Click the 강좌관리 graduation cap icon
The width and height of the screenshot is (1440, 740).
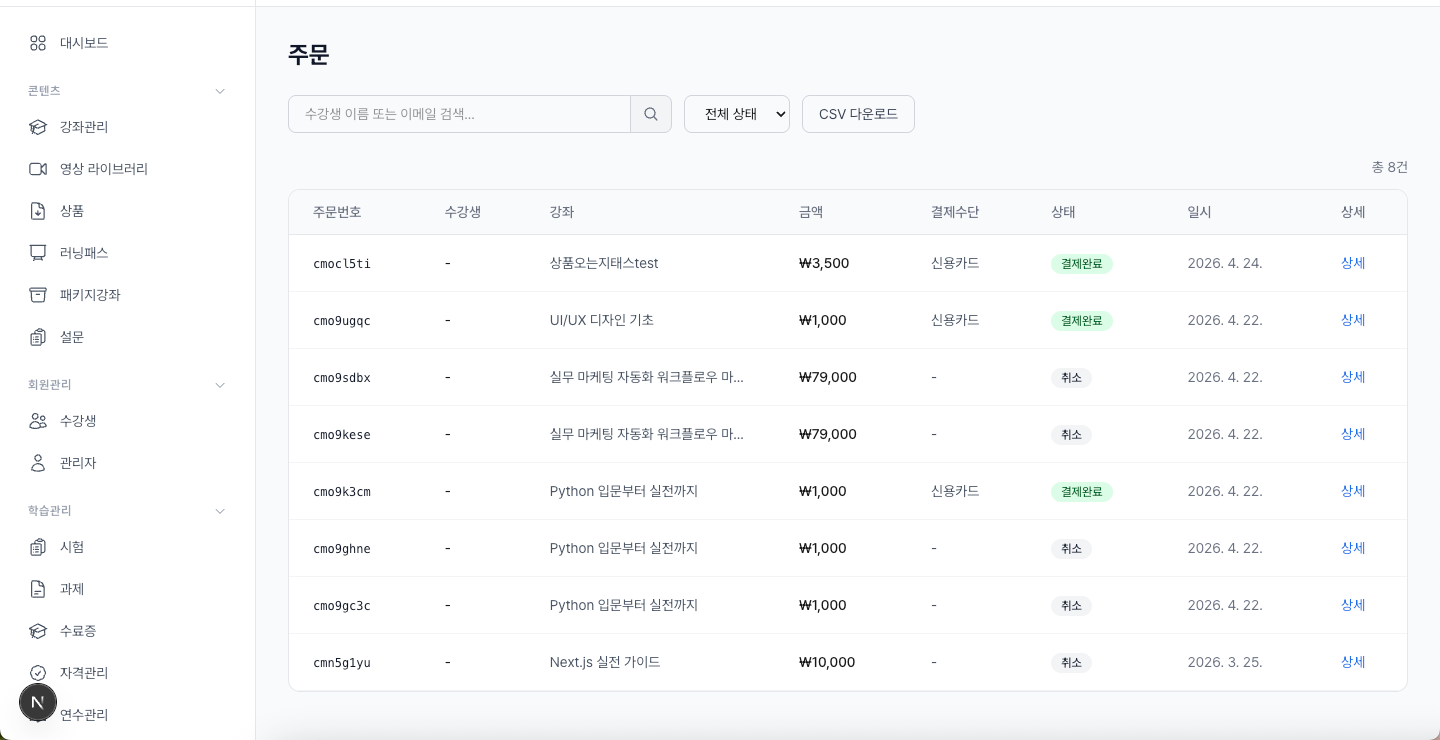[x=38, y=127]
